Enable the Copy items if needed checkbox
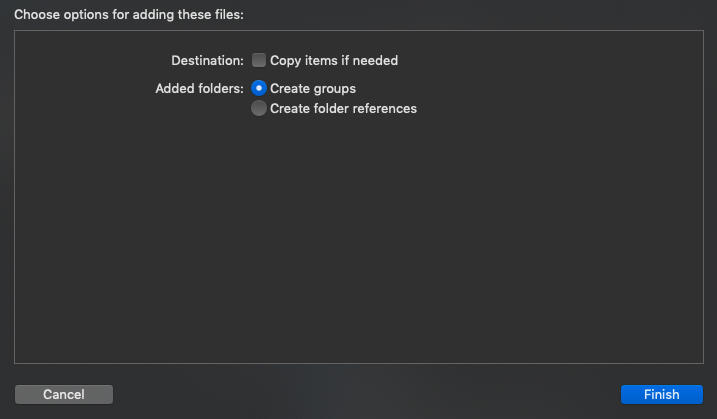This screenshot has height=419, width=717. click(259, 60)
